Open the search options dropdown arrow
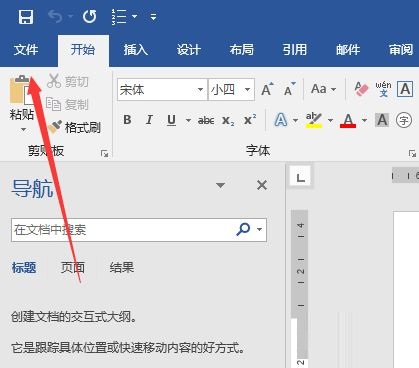This screenshot has width=419, height=368. 259,229
